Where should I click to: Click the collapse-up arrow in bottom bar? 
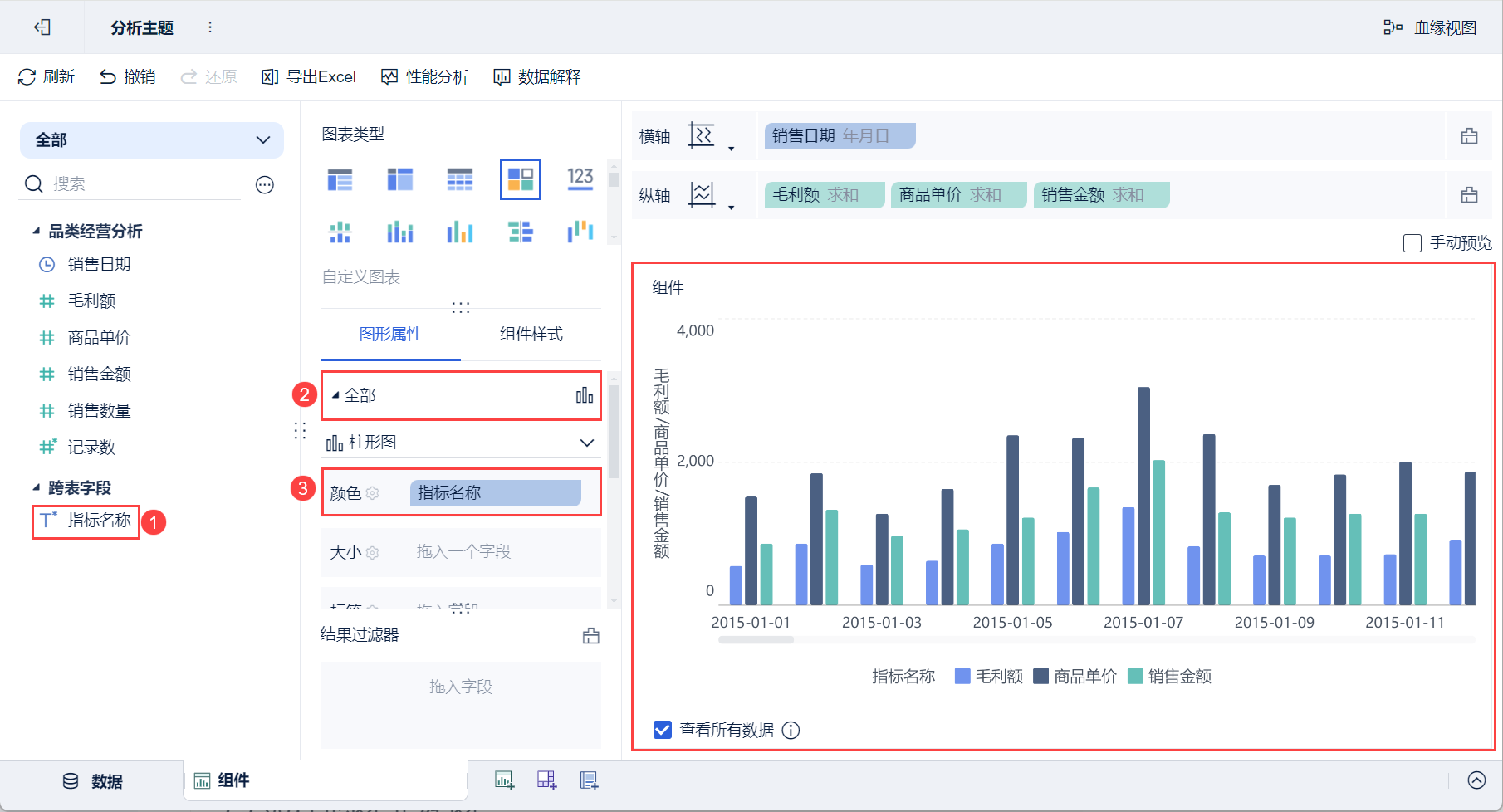[1476, 780]
